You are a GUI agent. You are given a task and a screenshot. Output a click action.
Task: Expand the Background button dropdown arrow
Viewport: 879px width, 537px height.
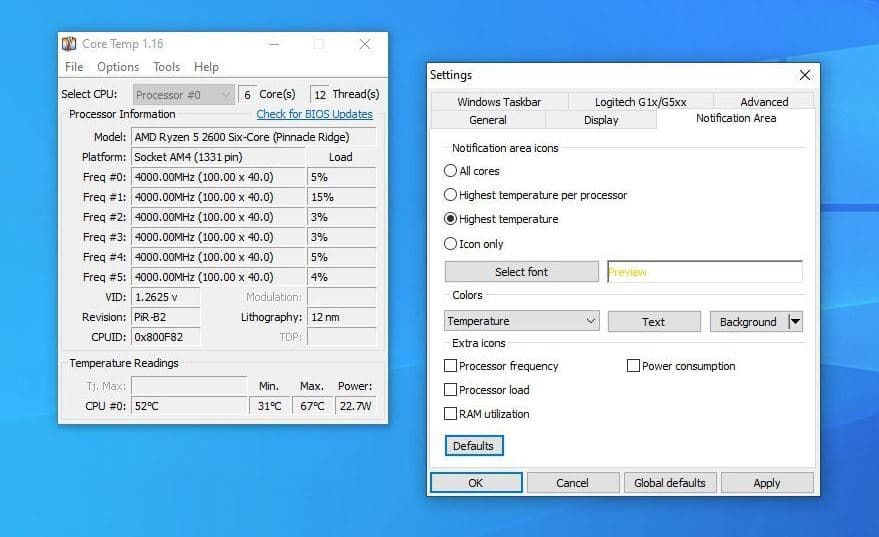pos(795,321)
